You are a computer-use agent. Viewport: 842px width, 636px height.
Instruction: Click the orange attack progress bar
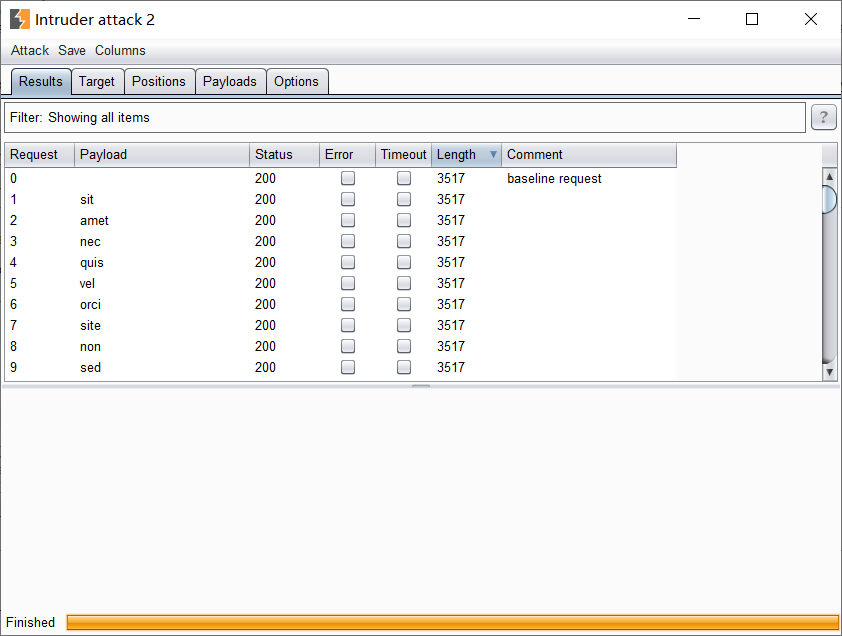point(453,622)
